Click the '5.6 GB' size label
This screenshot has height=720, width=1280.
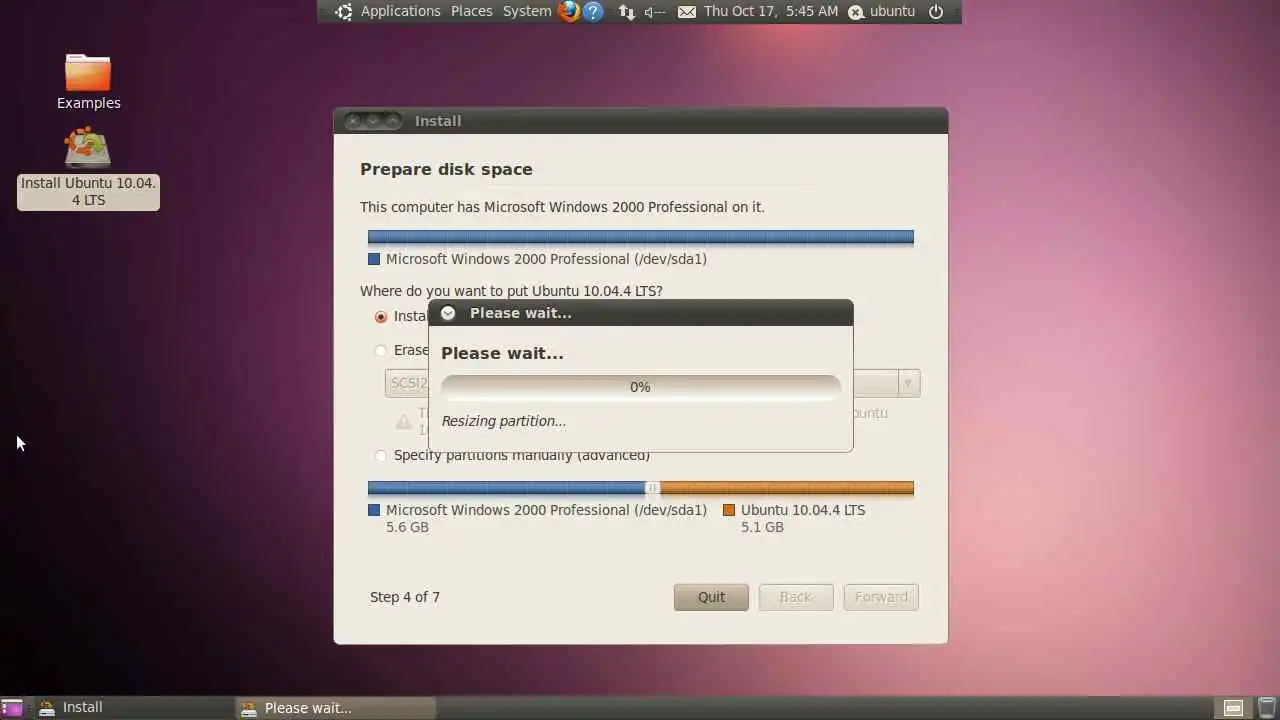coord(407,527)
